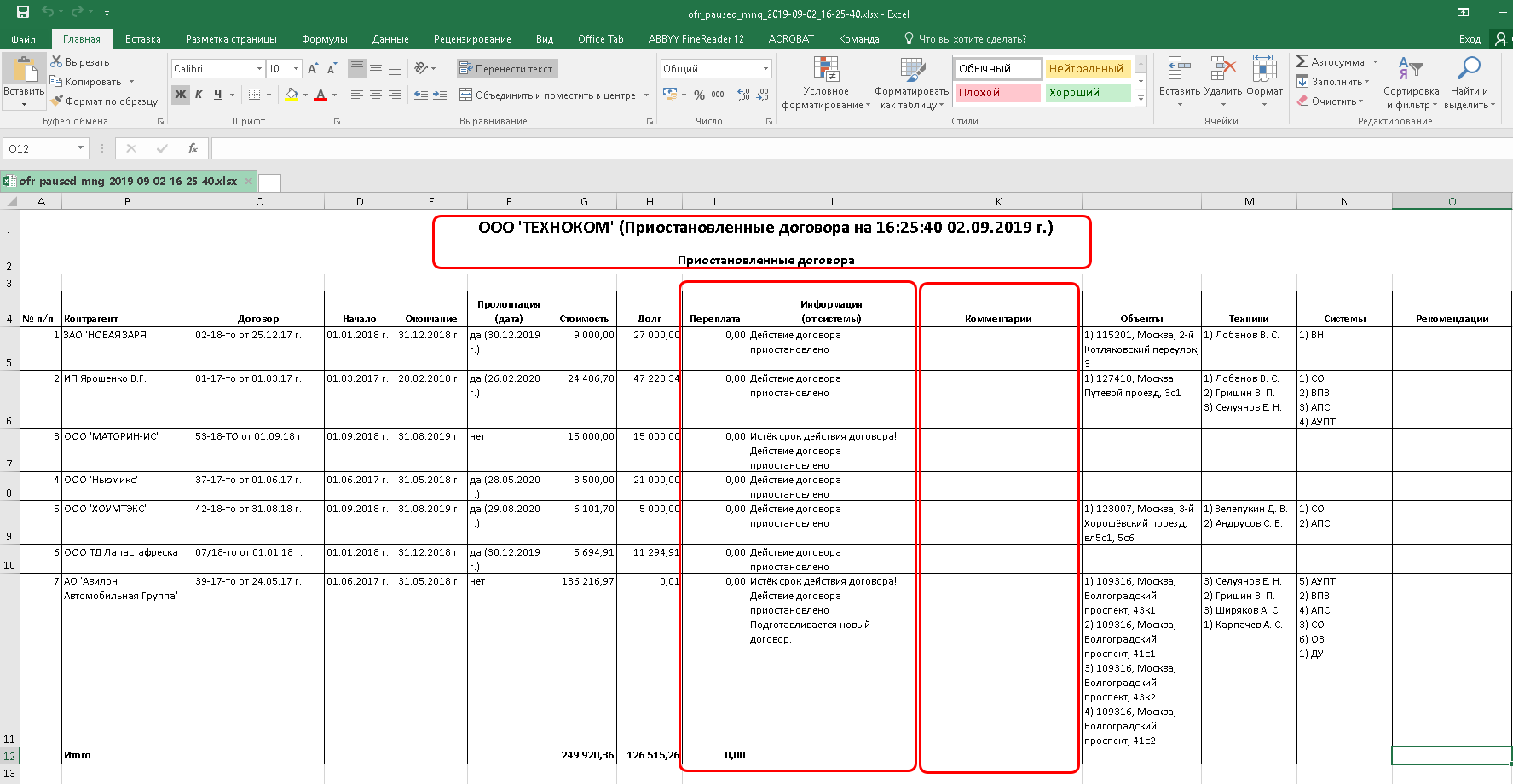Screen dimensions: 1513x784
Task: Decrease indent icon in alignment group
Action: 421,95
